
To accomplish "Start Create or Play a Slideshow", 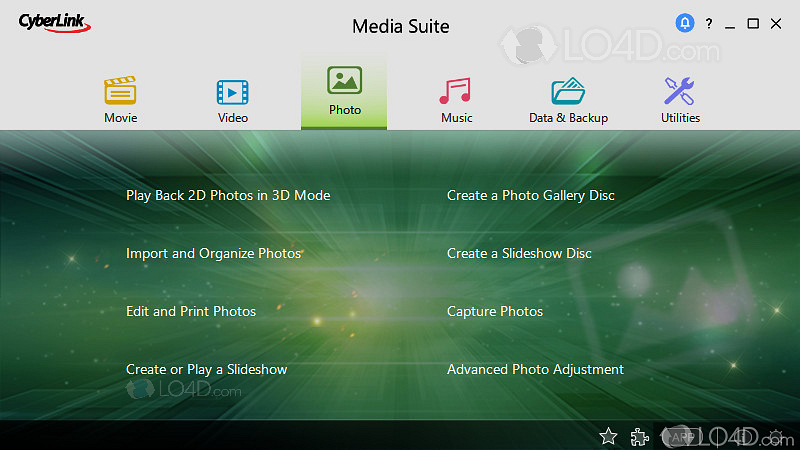I will click(207, 369).
